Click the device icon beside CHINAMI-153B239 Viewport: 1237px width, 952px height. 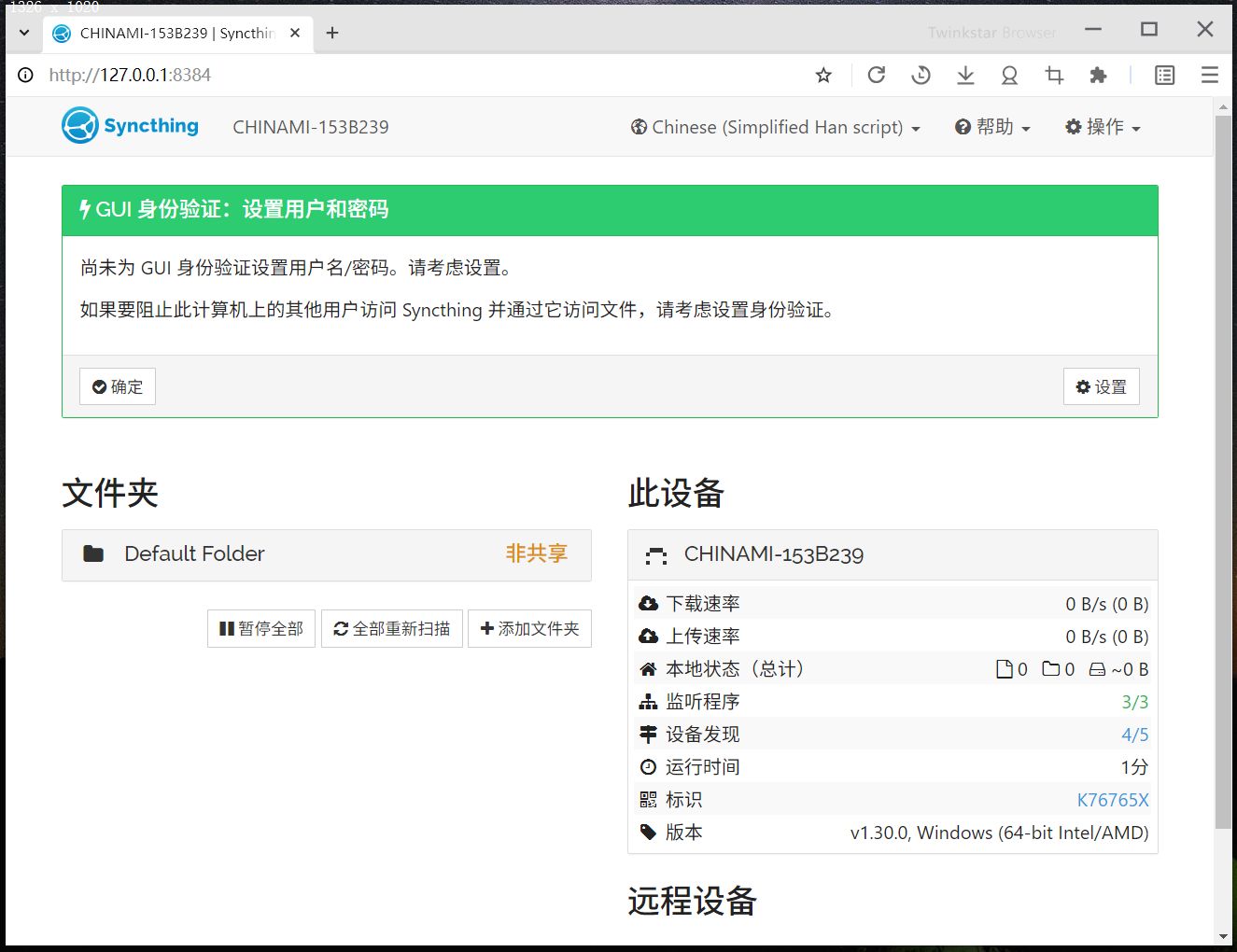point(656,555)
